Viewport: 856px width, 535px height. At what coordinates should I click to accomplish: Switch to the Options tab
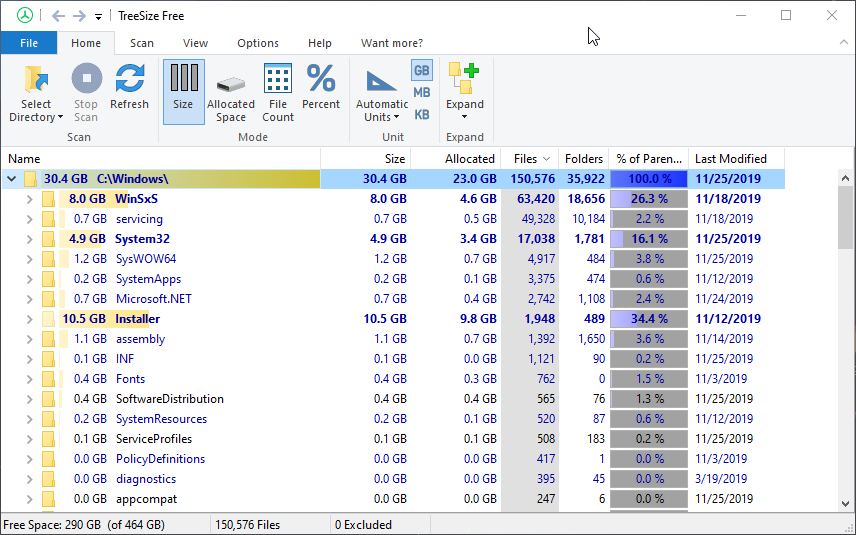258,43
